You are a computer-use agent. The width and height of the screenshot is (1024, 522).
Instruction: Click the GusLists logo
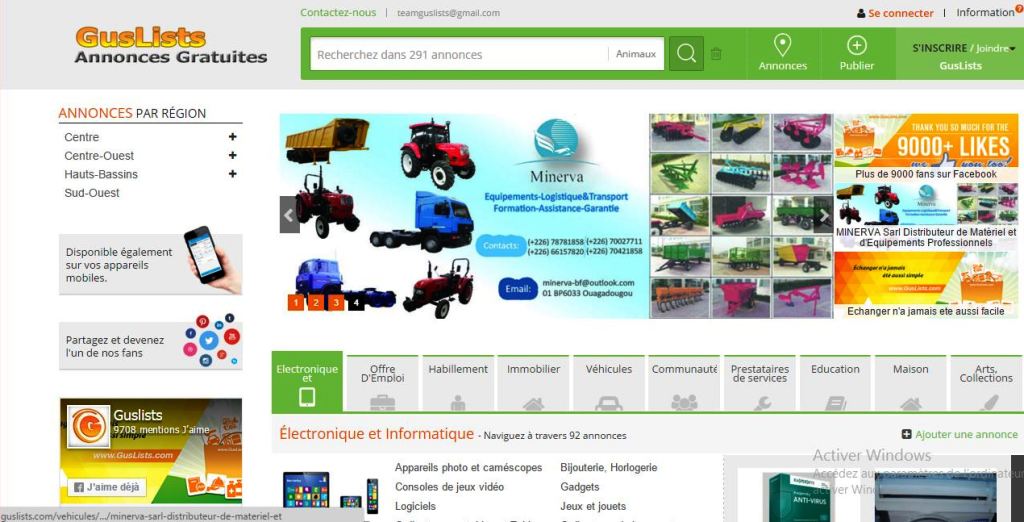(170, 45)
